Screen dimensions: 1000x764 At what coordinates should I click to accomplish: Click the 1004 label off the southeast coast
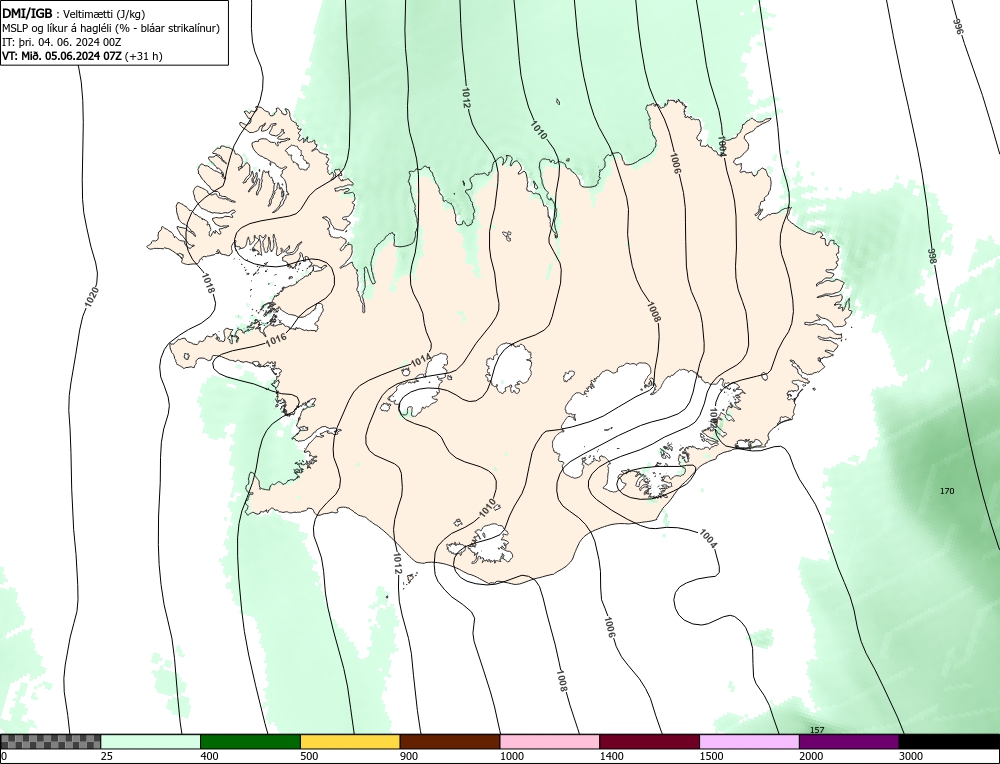coord(708,538)
